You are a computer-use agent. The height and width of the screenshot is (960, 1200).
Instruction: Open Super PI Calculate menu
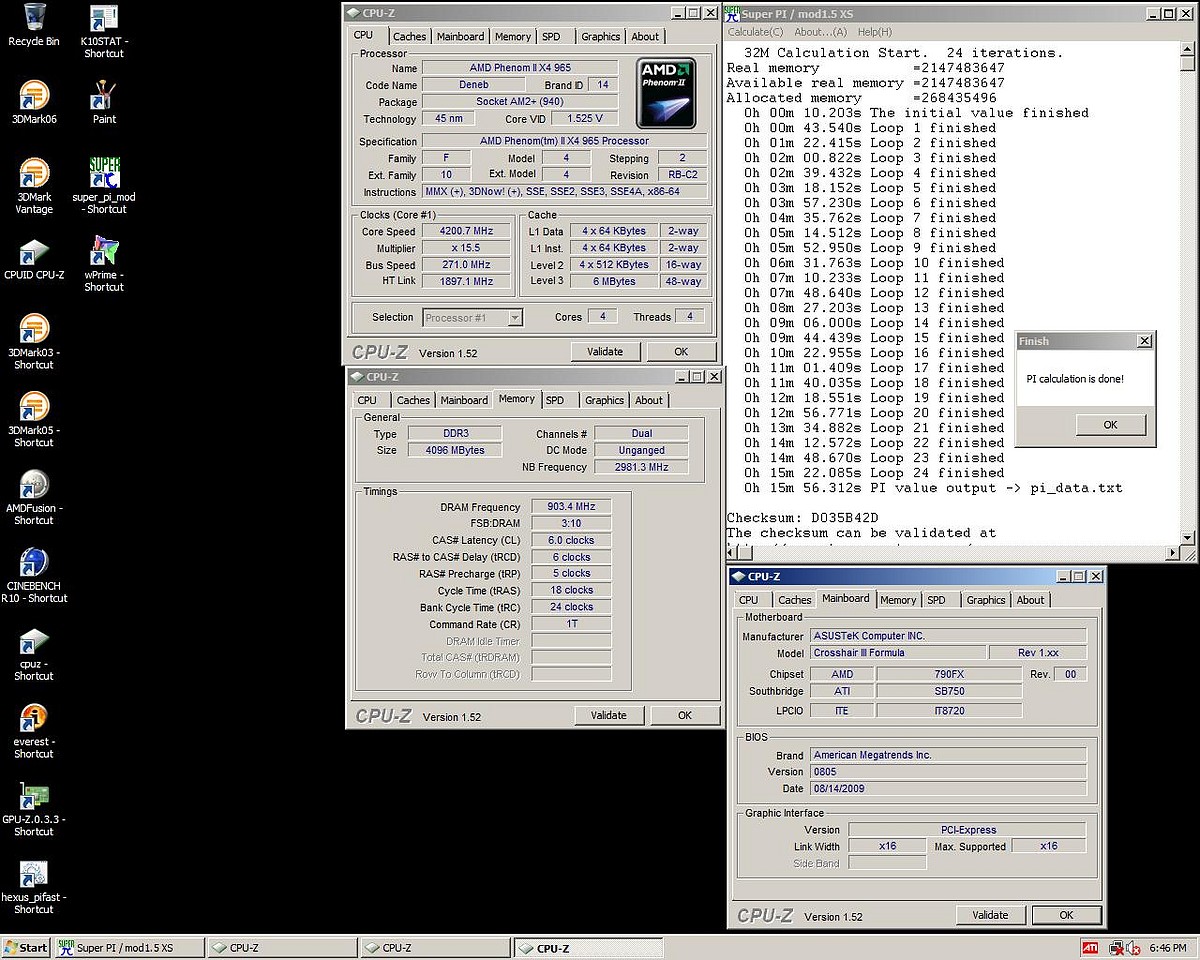(756, 32)
